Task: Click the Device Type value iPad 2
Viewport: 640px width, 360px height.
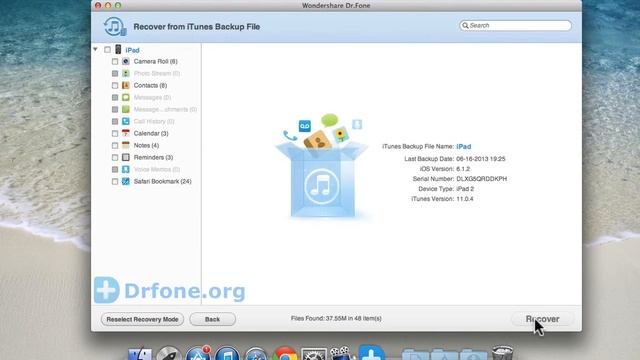Action: click(x=465, y=189)
